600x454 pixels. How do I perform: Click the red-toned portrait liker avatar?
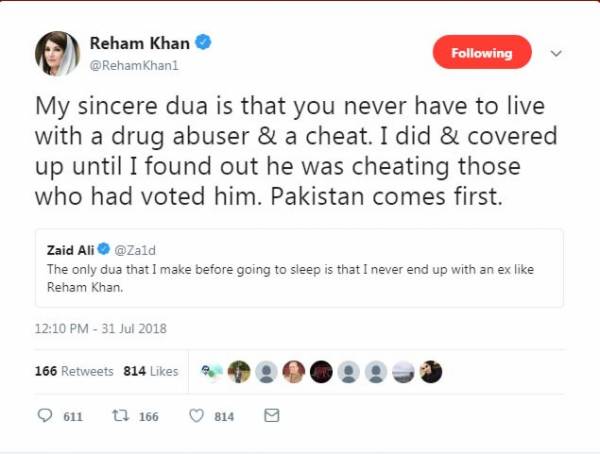pyautogui.click(x=294, y=371)
